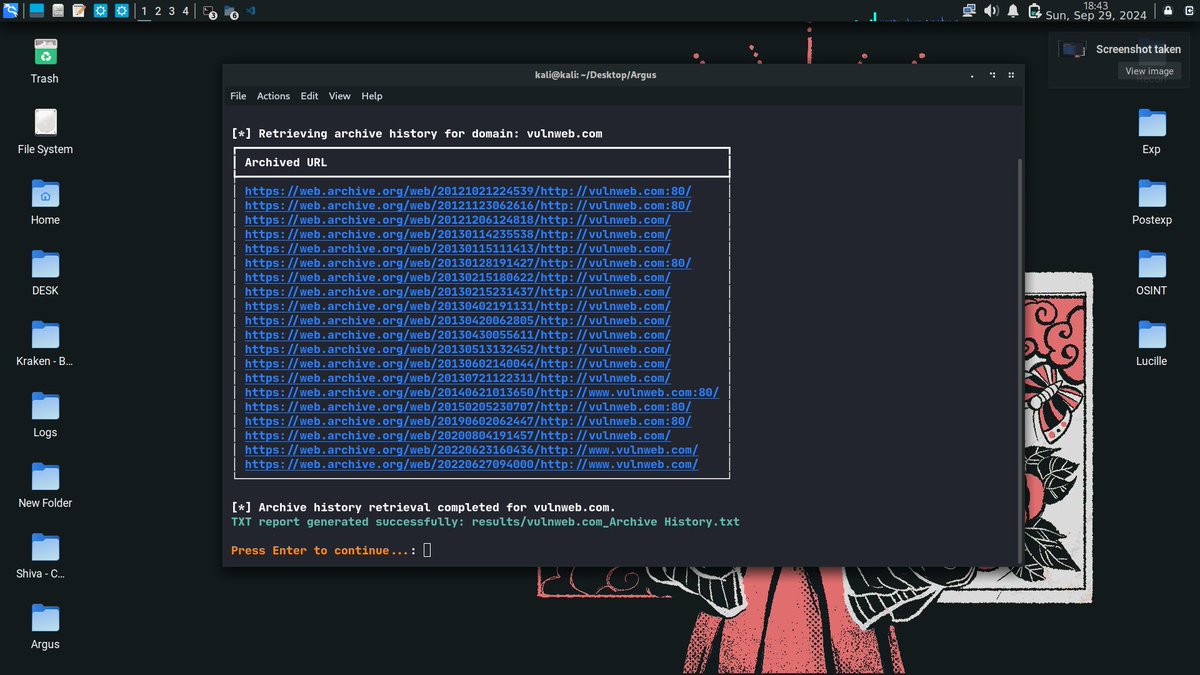The width and height of the screenshot is (1200, 675).
Task: Open the Kali applications menu
Action: [x=11, y=10]
